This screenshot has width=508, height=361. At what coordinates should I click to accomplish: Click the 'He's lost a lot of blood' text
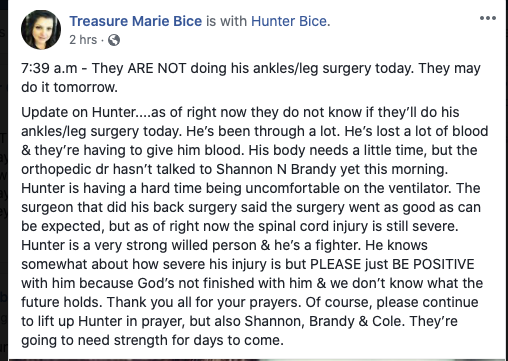click(x=416, y=131)
